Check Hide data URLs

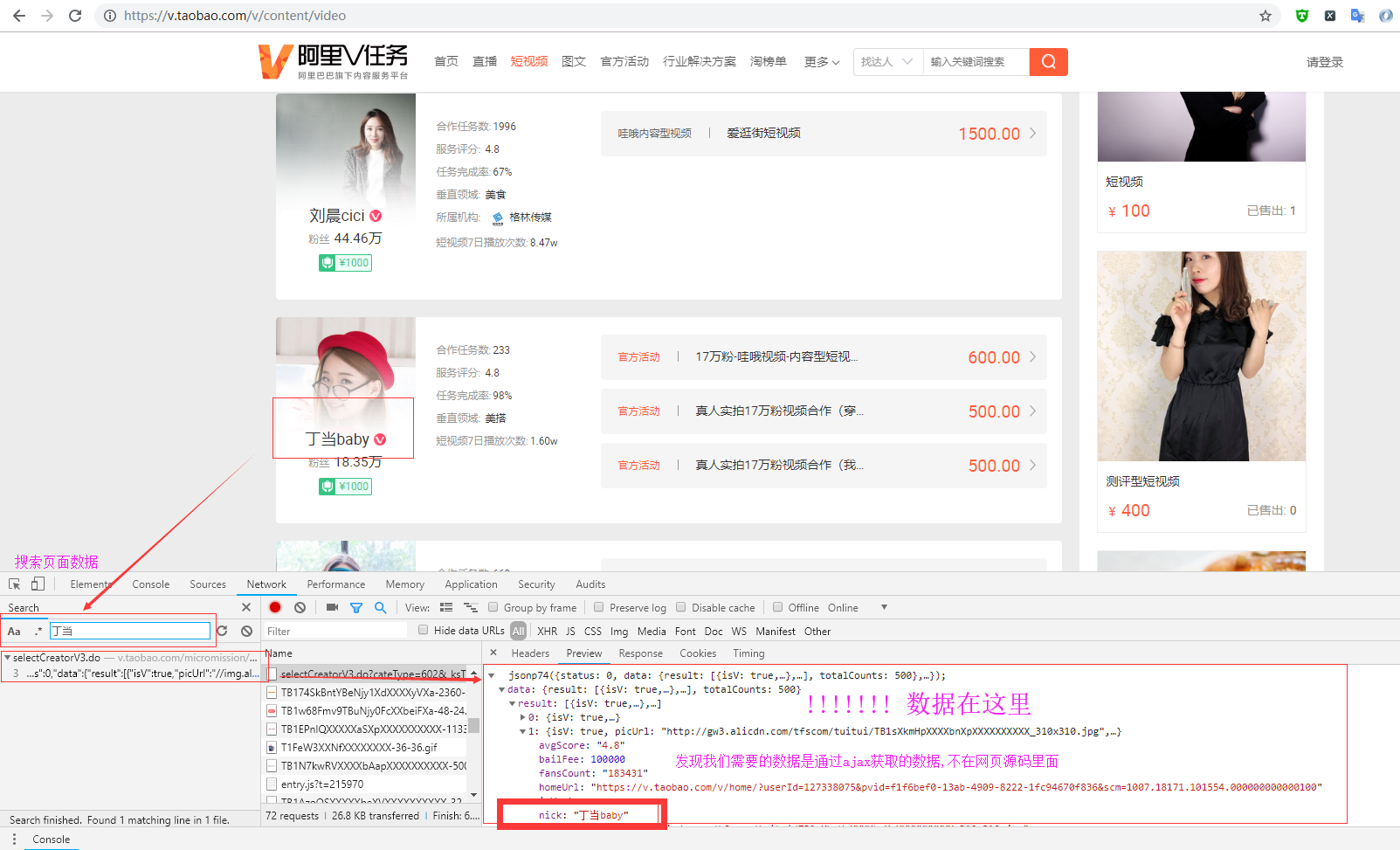coord(424,630)
